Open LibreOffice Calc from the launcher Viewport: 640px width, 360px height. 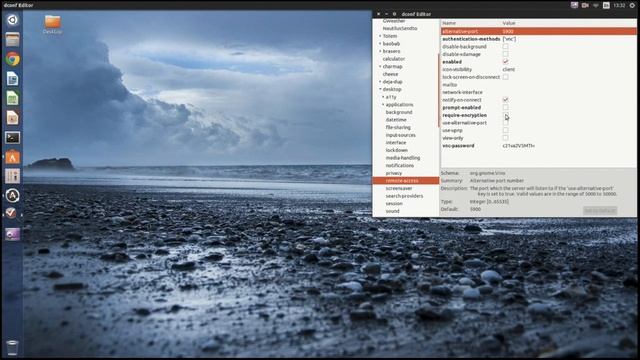click(12, 98)
